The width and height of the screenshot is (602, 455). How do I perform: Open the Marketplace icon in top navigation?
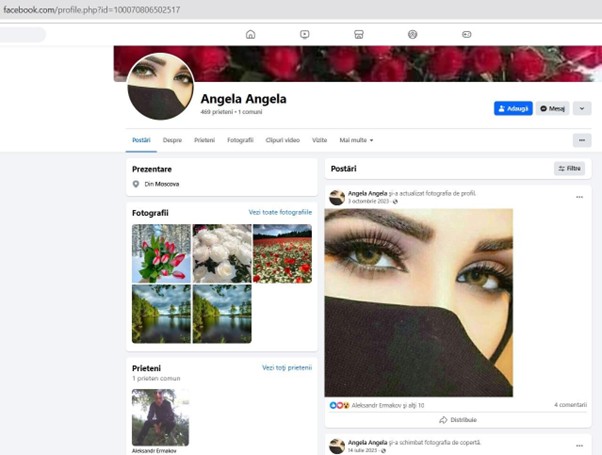[358, 34]
